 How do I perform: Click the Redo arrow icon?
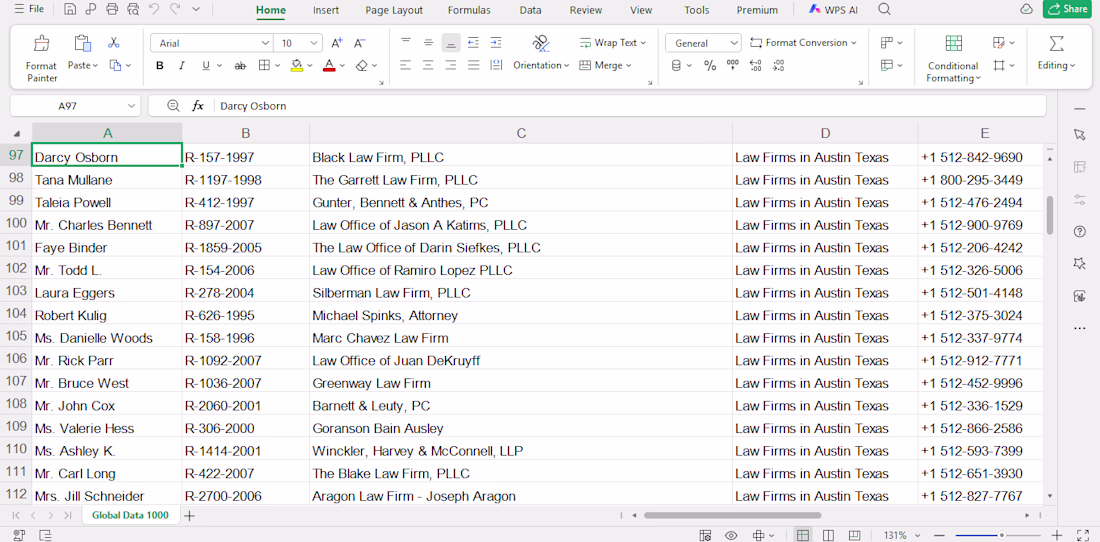coord(175,10)
